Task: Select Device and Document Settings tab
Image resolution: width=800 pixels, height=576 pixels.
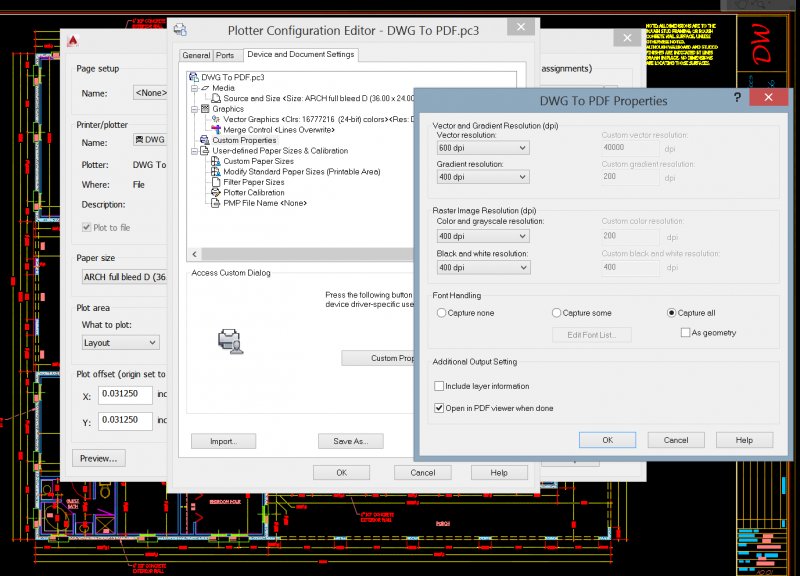Action: [x=301, y=54]
